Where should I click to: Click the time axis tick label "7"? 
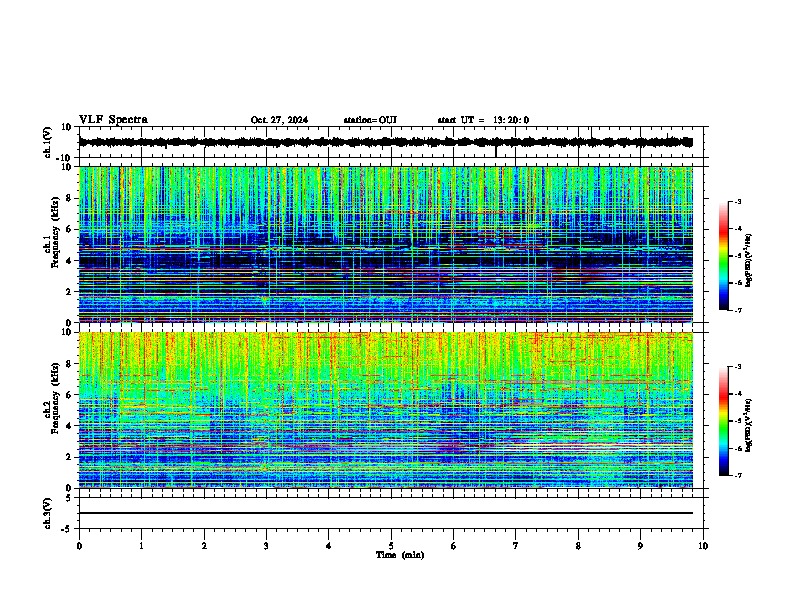point(516,546)
